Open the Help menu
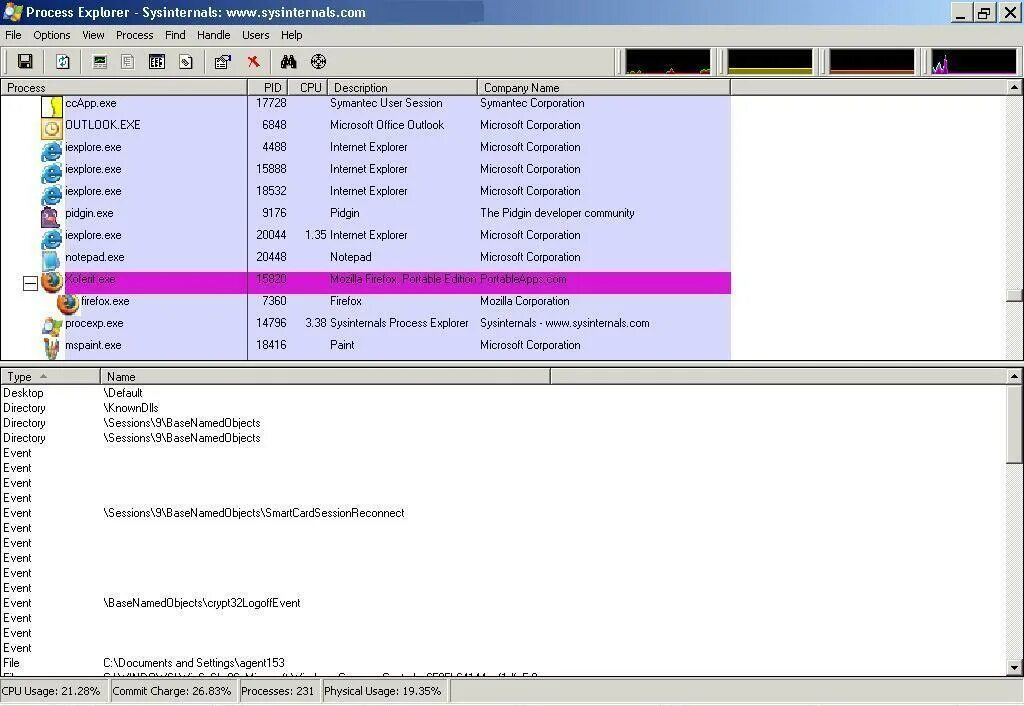The height and width of the screenshot is (706, 1024). pos(291,35)
